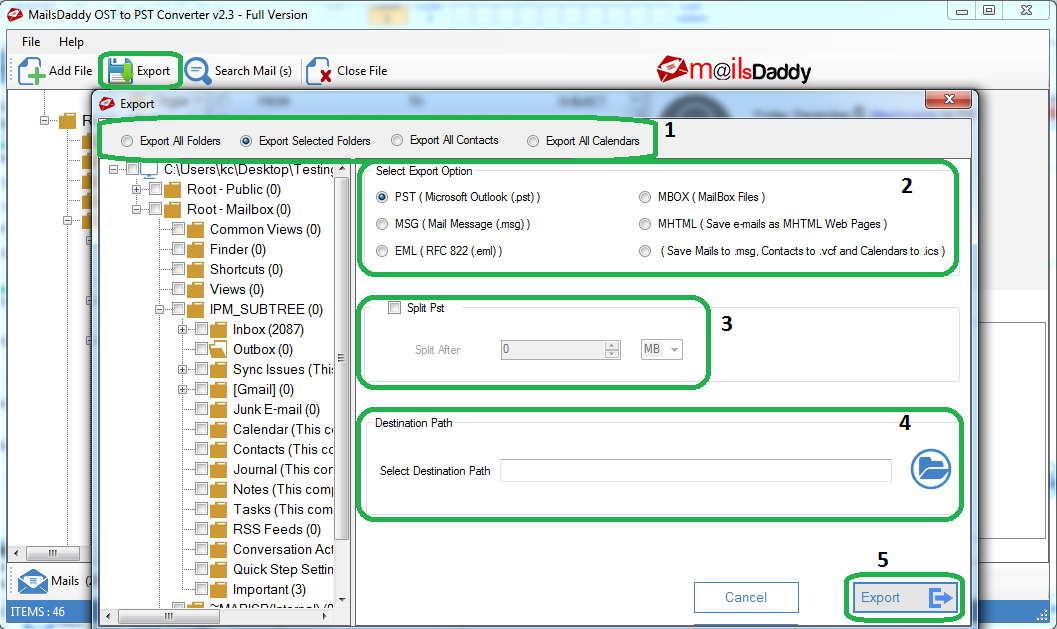Click the Split After size input field
The width and height of the screenshot is (1057, 629).
(553, 349)
